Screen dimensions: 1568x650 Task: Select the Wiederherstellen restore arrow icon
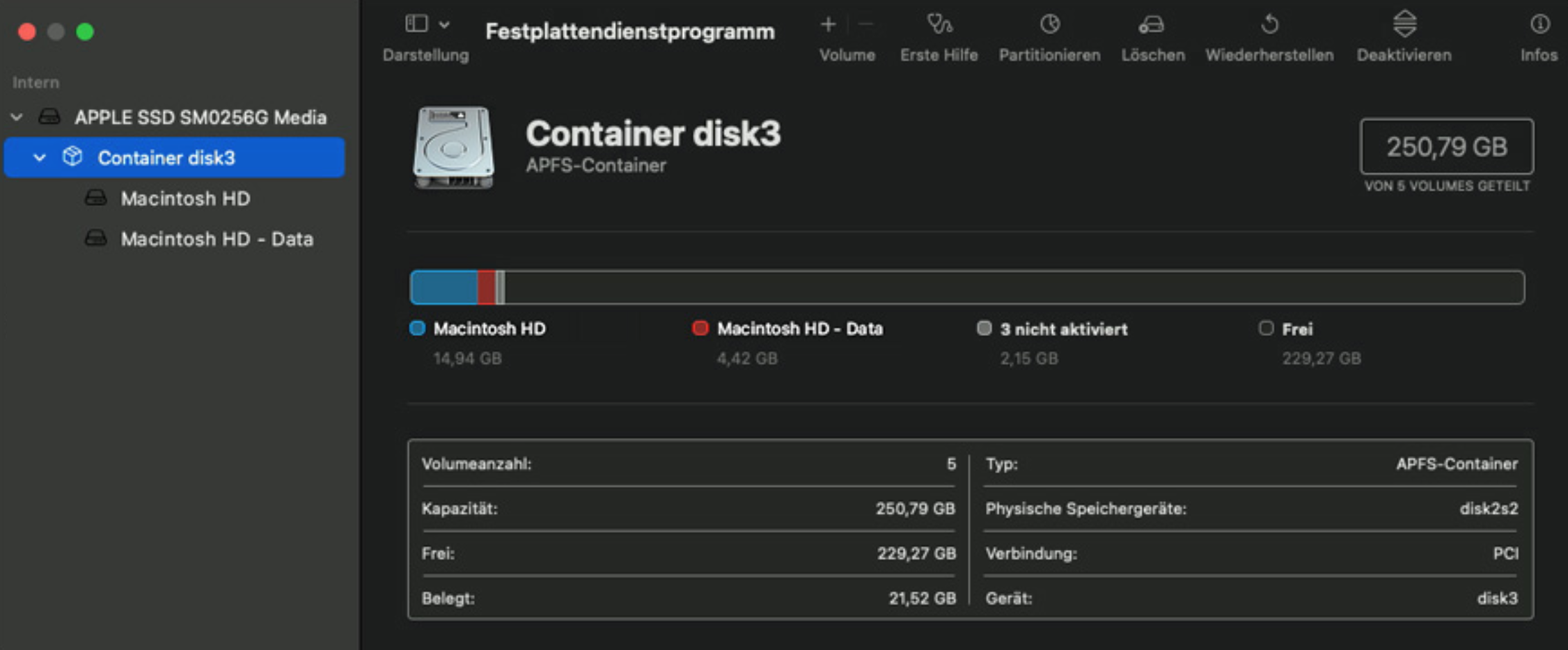[x=1269, y=25]
